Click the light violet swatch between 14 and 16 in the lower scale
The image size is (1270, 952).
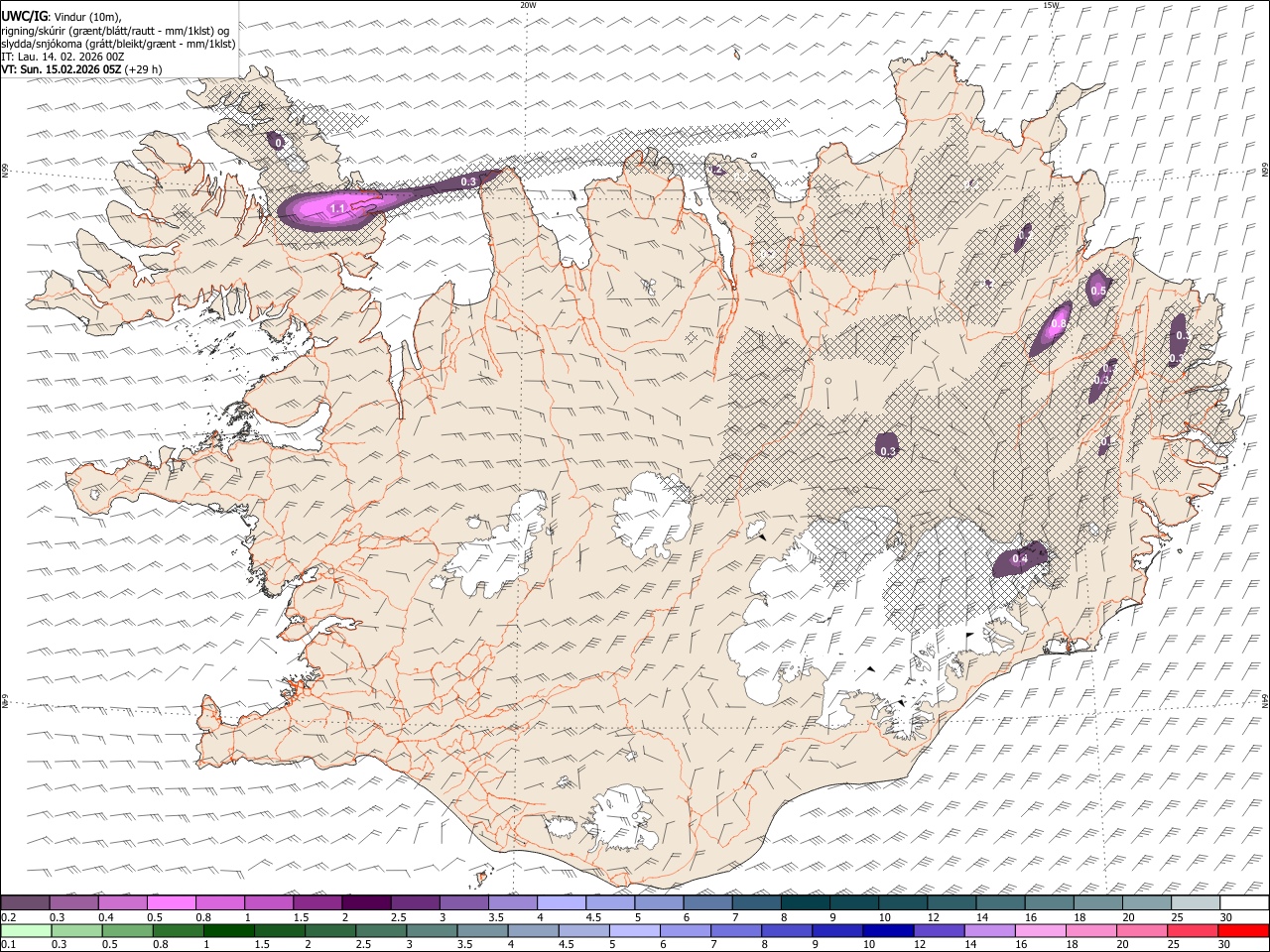[990, 931]
